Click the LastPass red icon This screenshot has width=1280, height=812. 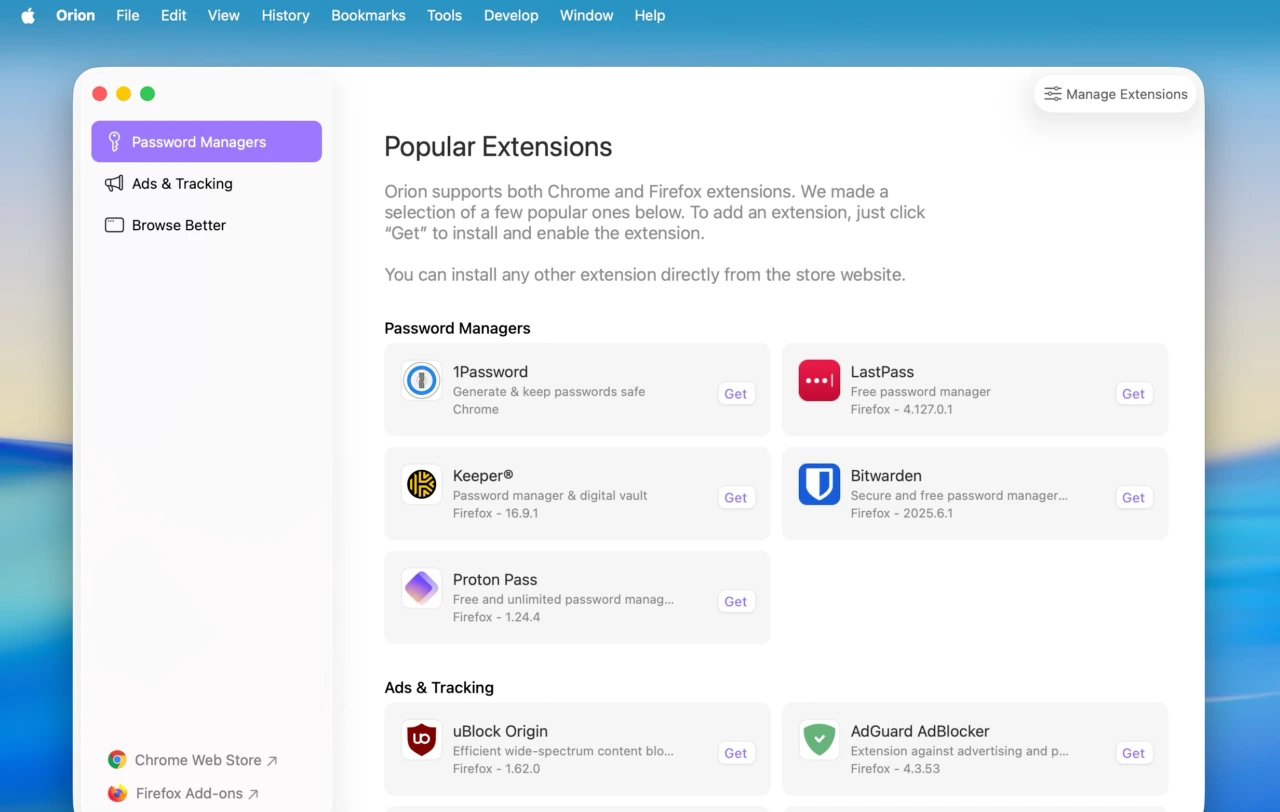pos(819,381)
